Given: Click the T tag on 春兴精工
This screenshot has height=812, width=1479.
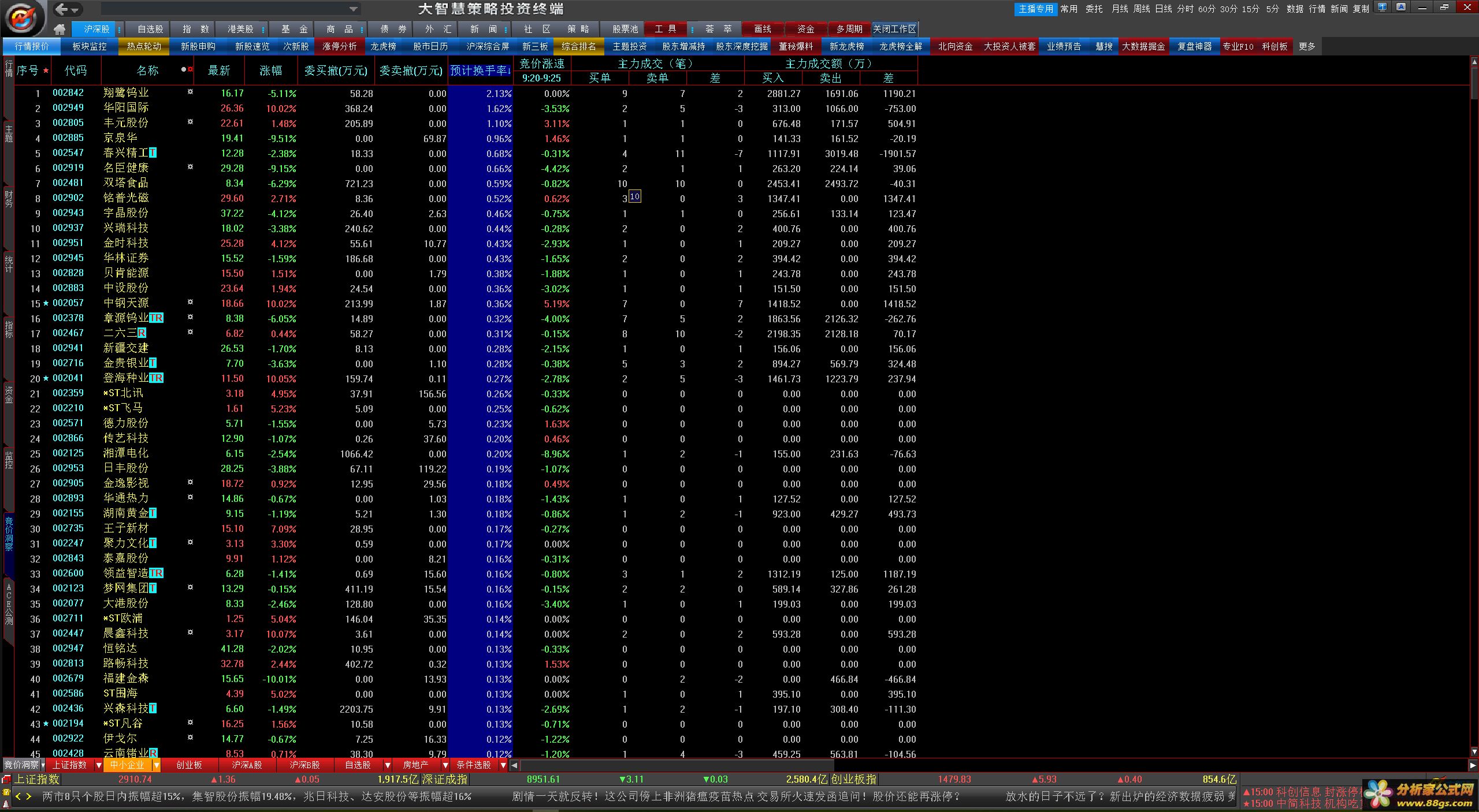Looking at the screenshot, I should pyautogui.click(x=153, y=153).
